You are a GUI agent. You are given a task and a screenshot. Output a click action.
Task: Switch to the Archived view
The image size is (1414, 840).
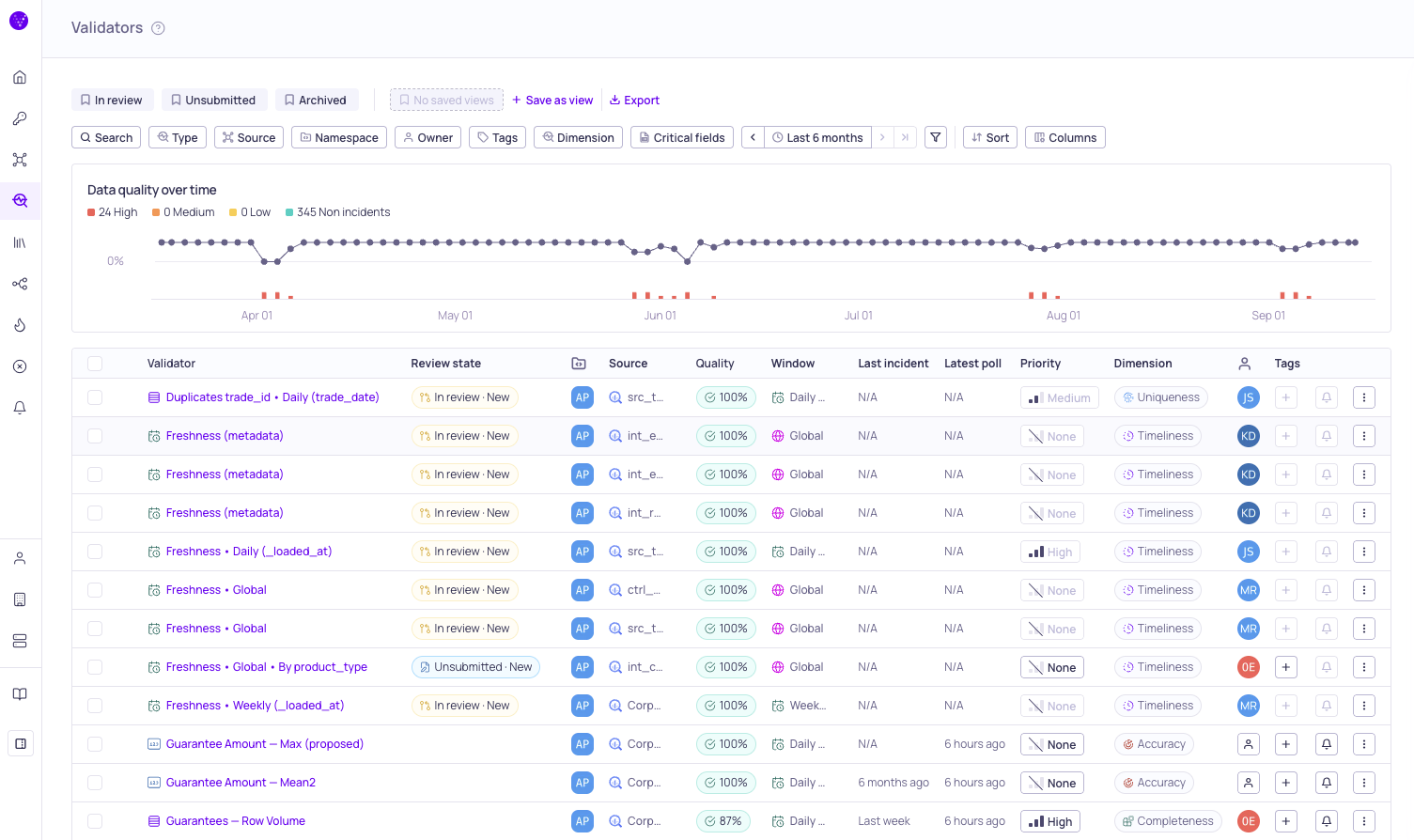(316, 100)
